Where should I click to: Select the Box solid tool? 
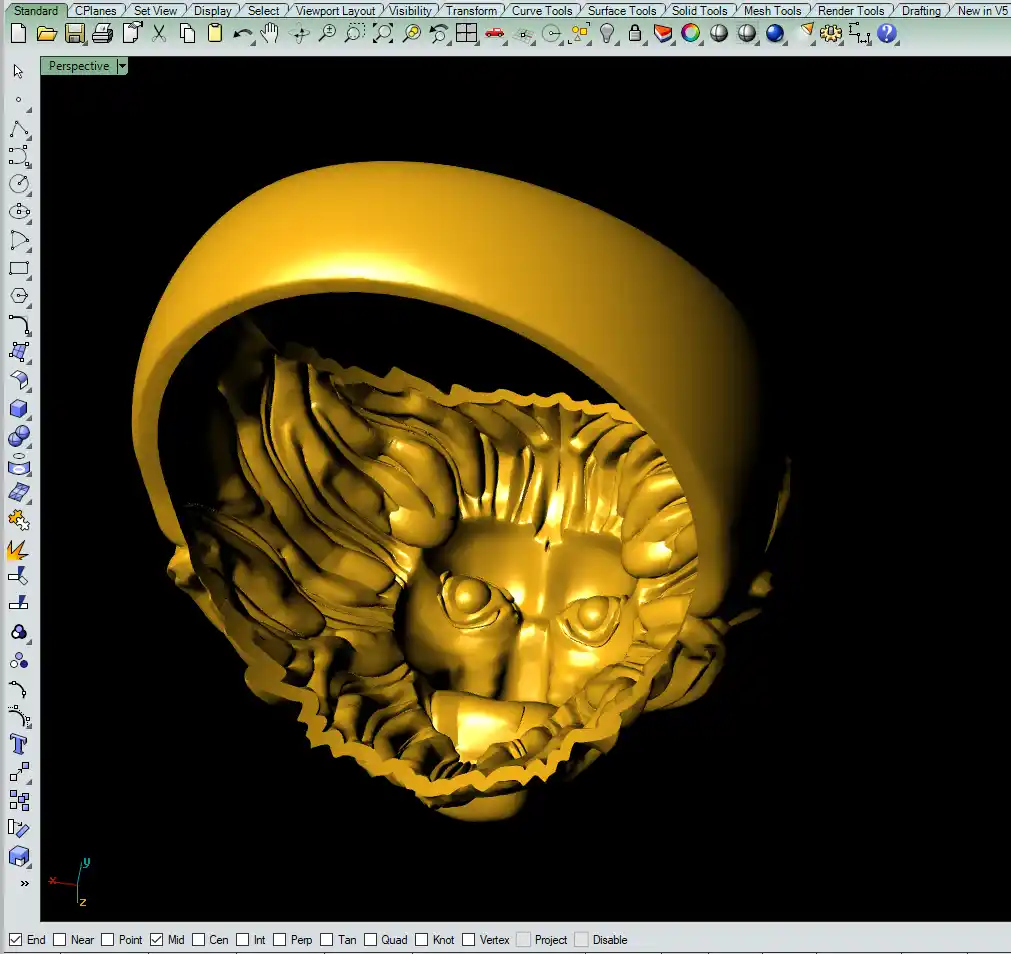click(18, 409)
